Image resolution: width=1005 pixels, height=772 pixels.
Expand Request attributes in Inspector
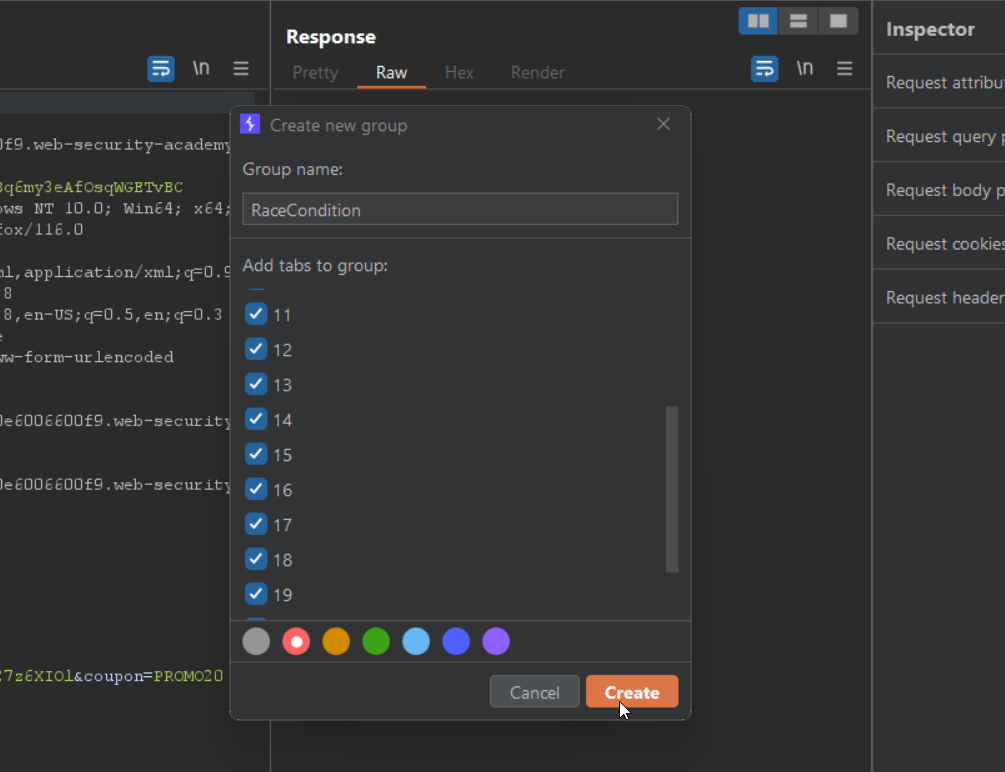(944, 83)
